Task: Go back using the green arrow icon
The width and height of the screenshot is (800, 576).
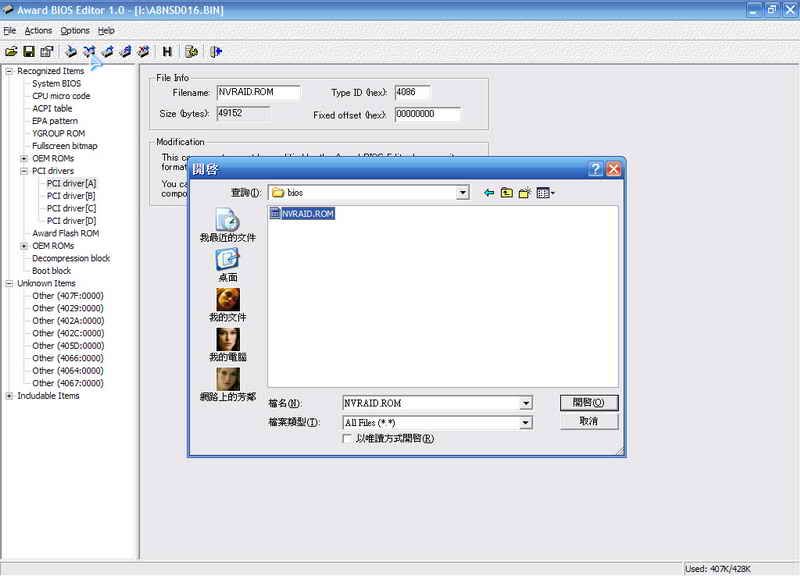Action: tap(489, 193)
